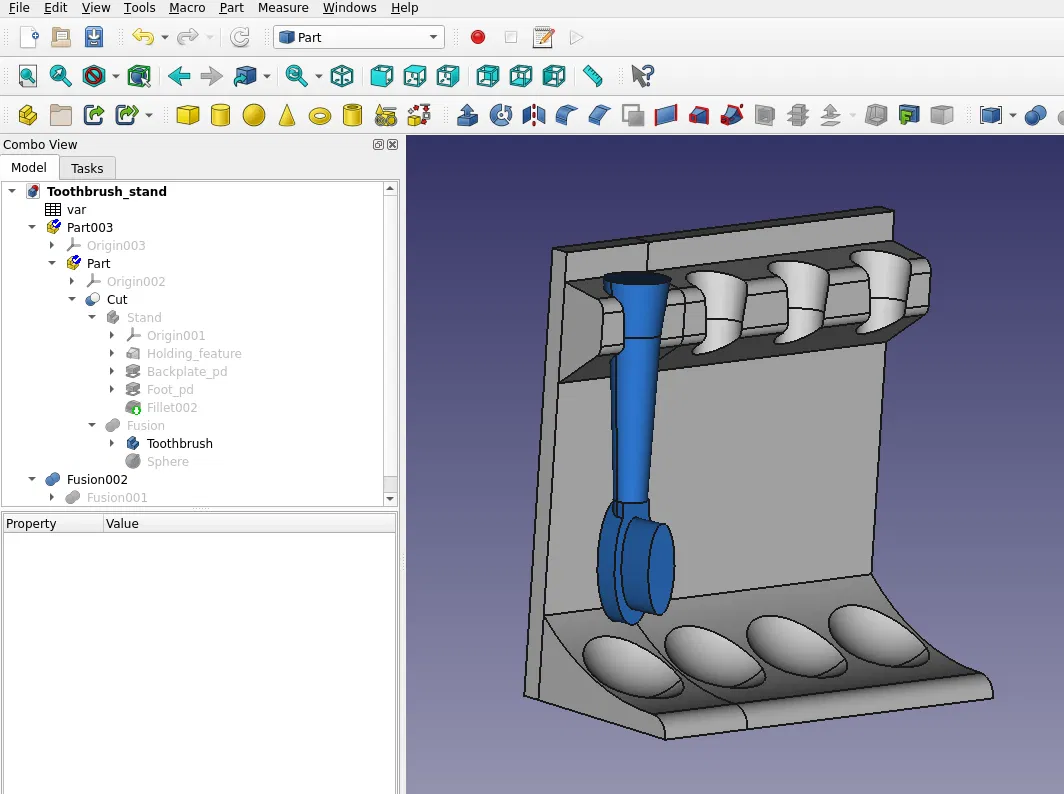Select the Extrude tool
Screen dimensions: 1064x794
click(467, 115)
